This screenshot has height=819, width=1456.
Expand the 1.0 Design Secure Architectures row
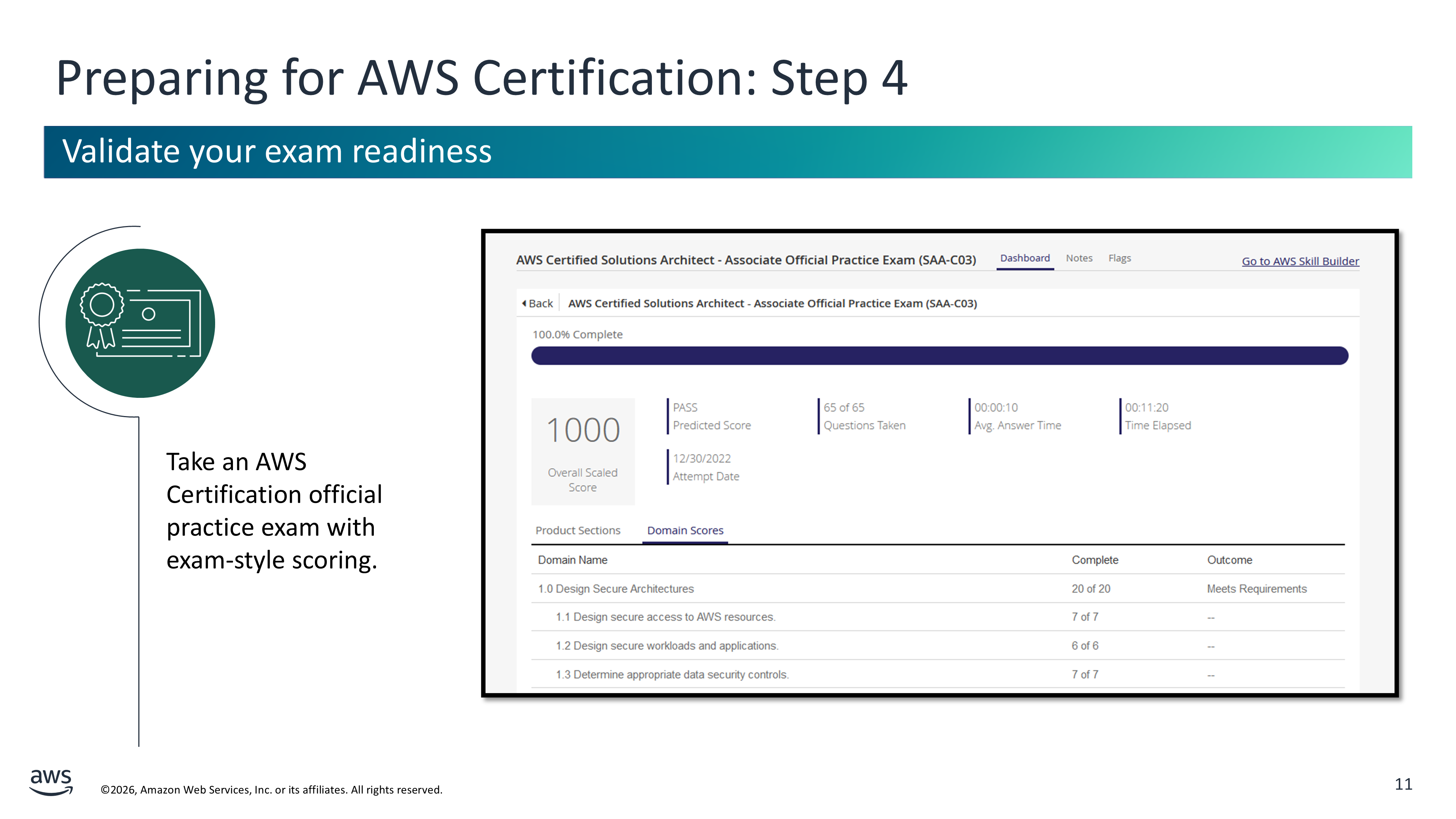pyautogui.click(x=616, y=588)
